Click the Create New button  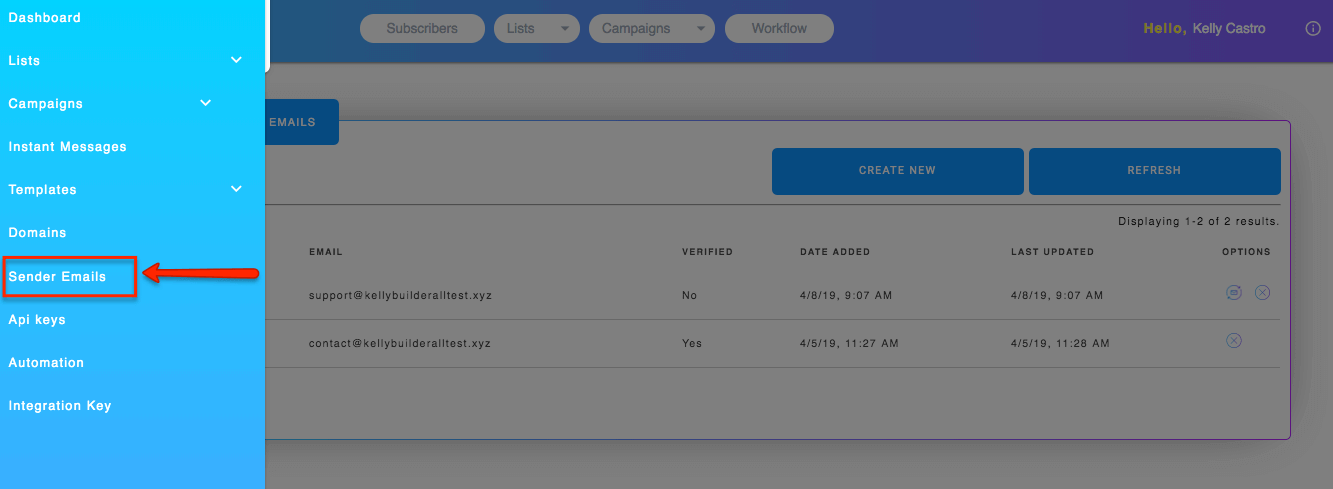tap(897, 171)
